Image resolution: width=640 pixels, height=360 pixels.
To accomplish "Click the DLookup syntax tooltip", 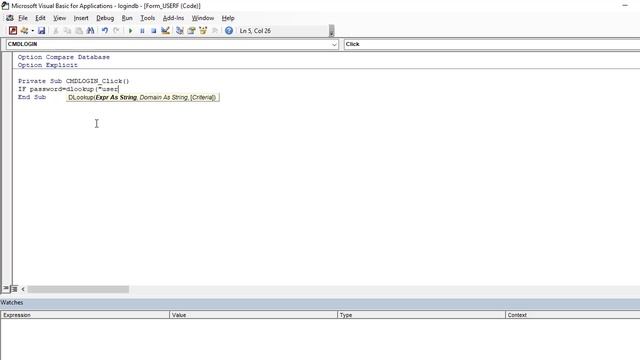I will point(142,97).
